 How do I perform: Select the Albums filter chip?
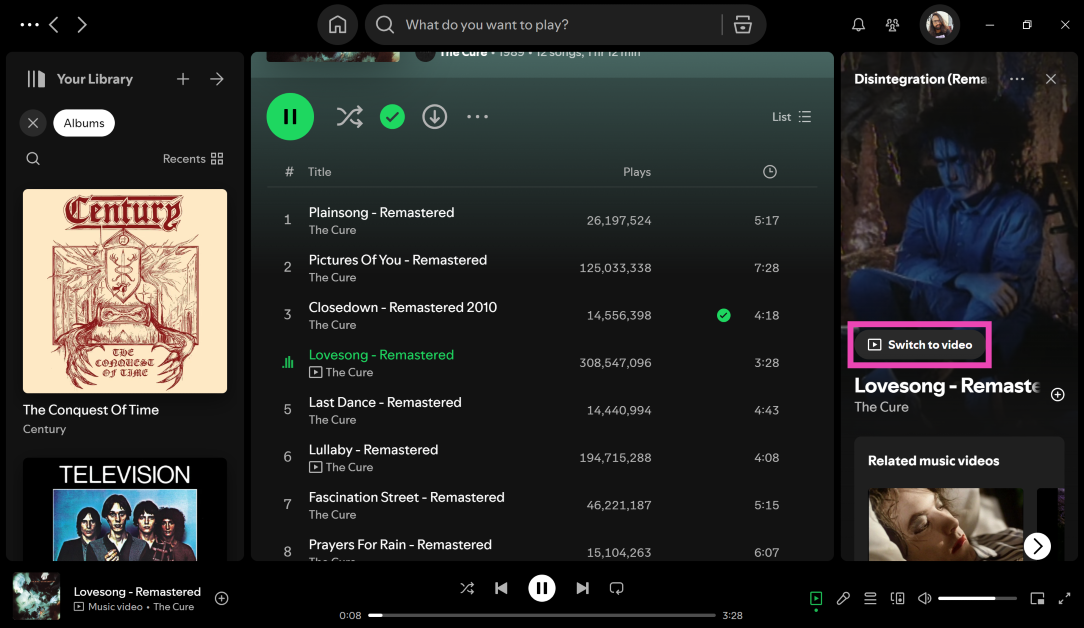tap(84, 123)
